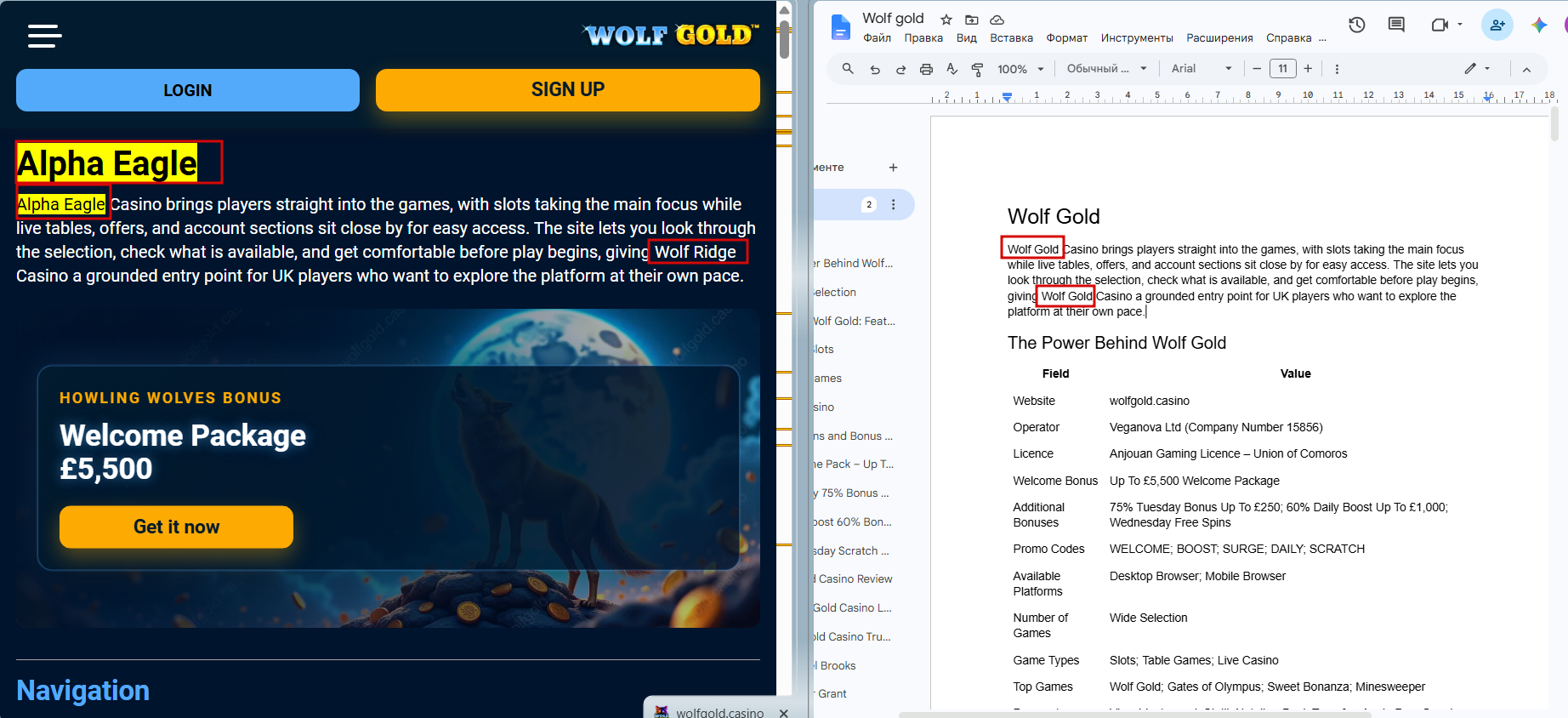Screen dimensions: 1568x718
Task: Open the comments panel icon
Action: (1396, 25)
